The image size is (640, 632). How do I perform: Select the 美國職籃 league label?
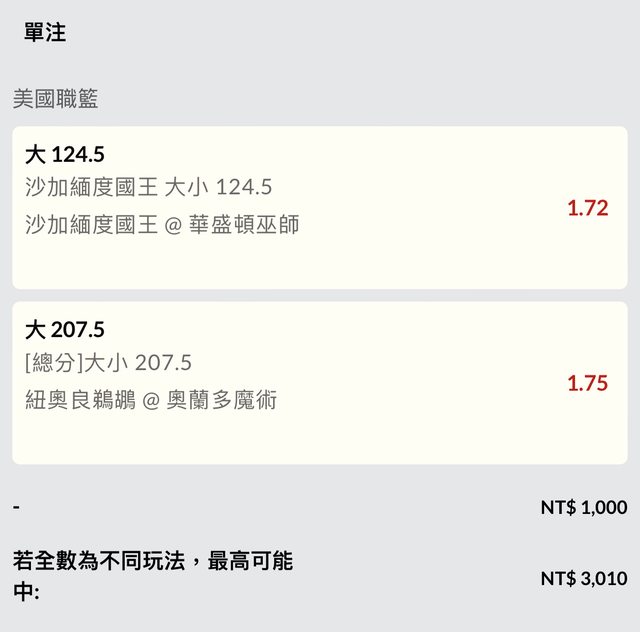(55, 99)
